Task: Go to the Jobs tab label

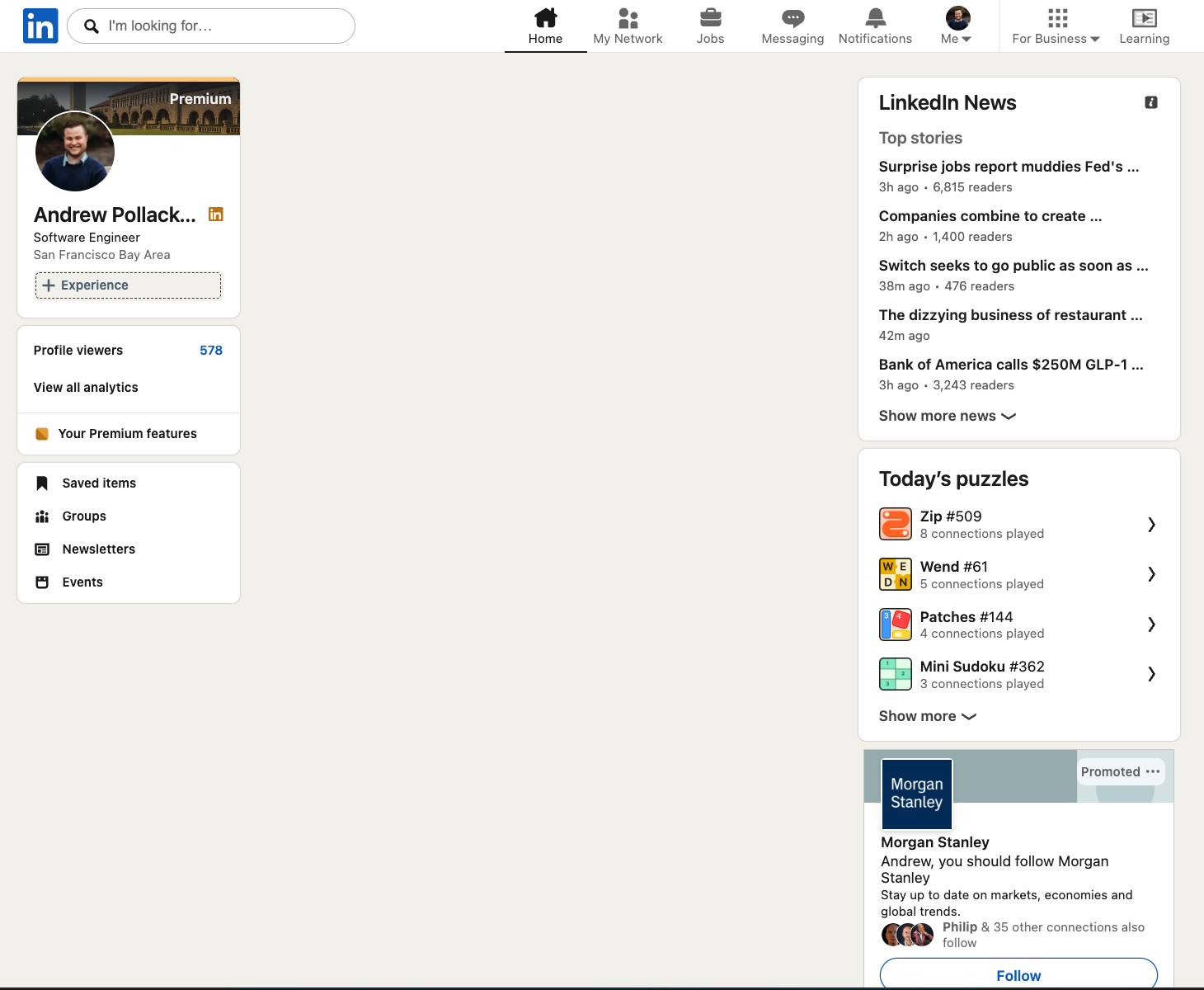Action: pos(710,39)
